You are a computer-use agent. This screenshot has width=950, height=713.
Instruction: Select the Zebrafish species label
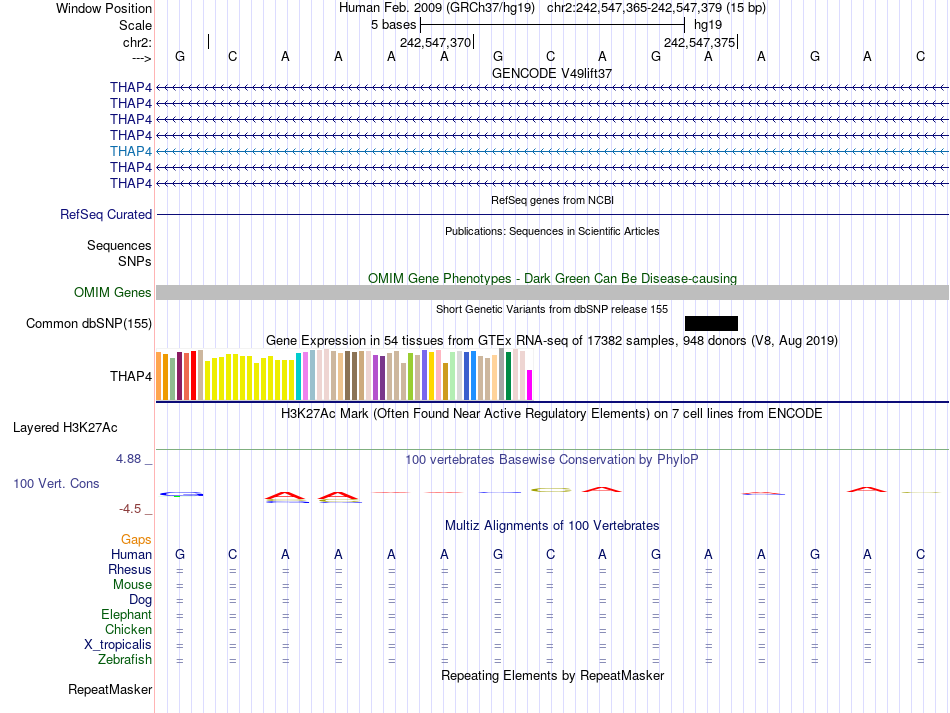tap(125, 659)
